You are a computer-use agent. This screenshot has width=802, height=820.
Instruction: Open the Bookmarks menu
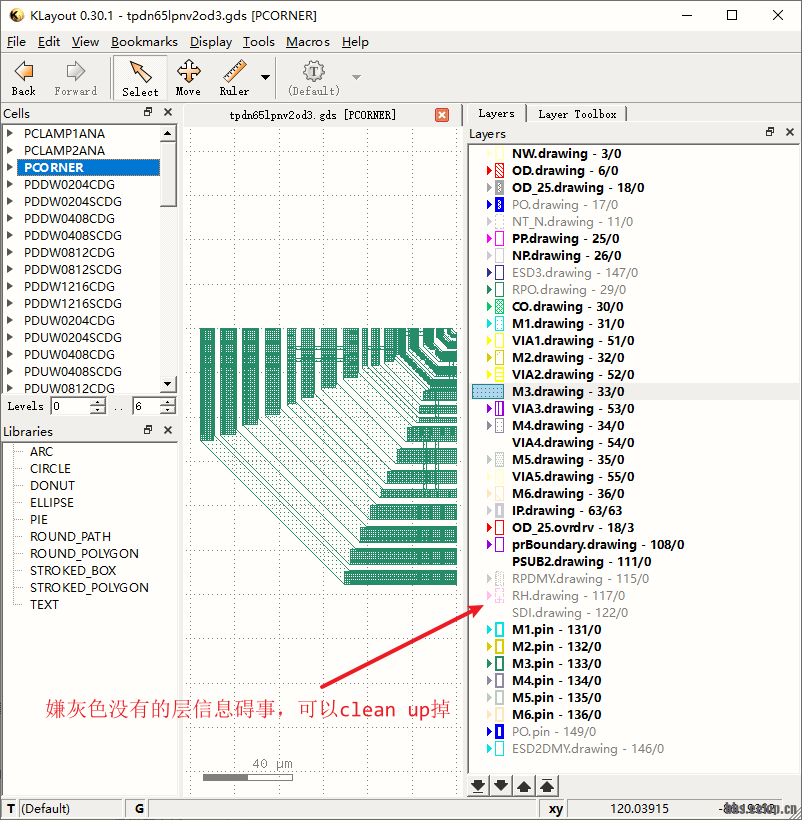[x=144, y=42]
